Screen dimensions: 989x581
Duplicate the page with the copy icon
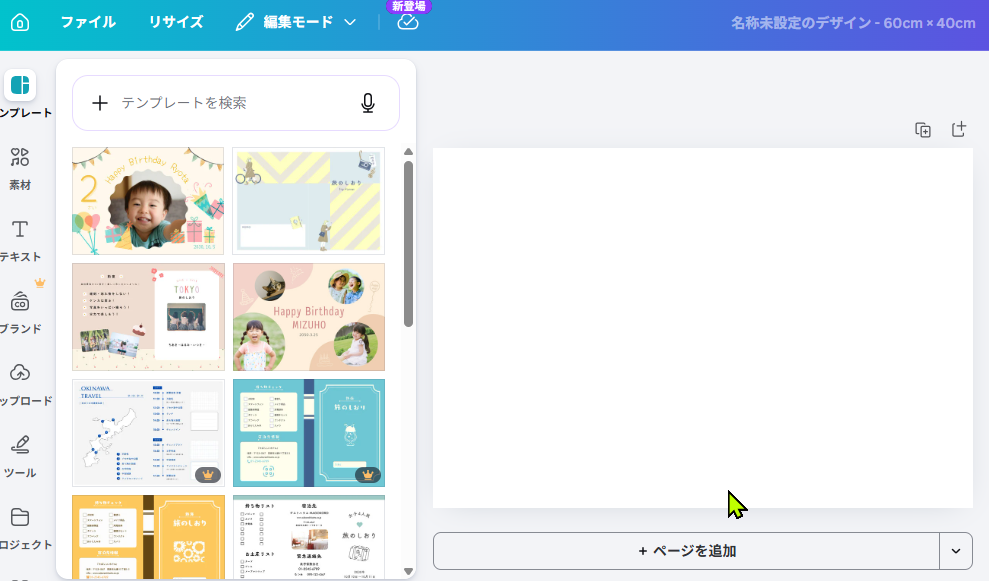tap(923, 130)
